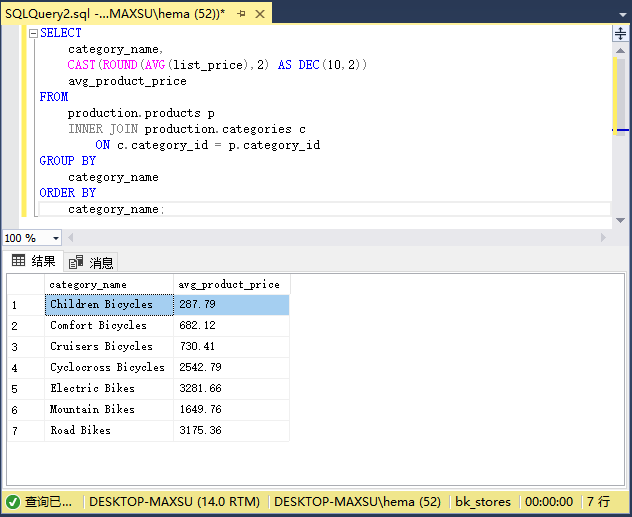Switch to the 结果 results tab
The image size is (632, 517).
33,261
